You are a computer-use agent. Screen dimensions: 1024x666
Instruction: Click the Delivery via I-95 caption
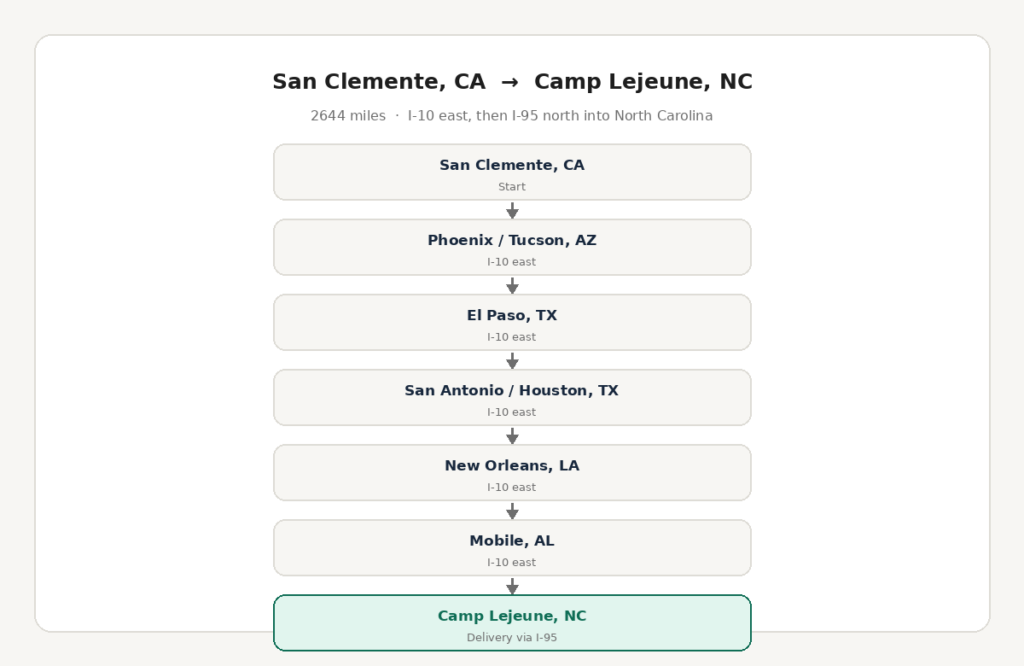tap(511, 637)
